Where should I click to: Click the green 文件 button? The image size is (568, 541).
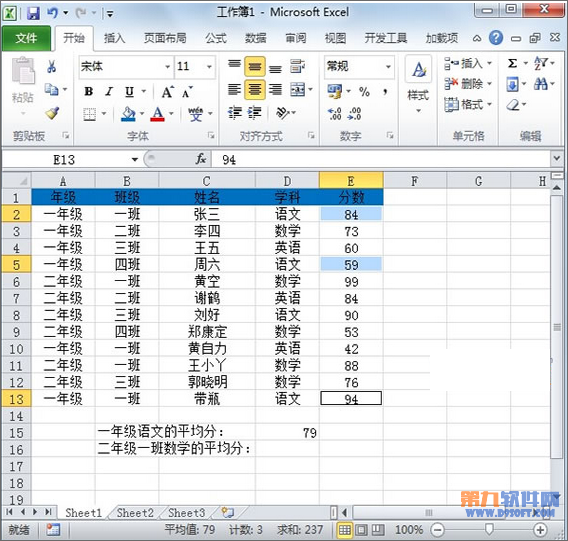tap(26, 38)
